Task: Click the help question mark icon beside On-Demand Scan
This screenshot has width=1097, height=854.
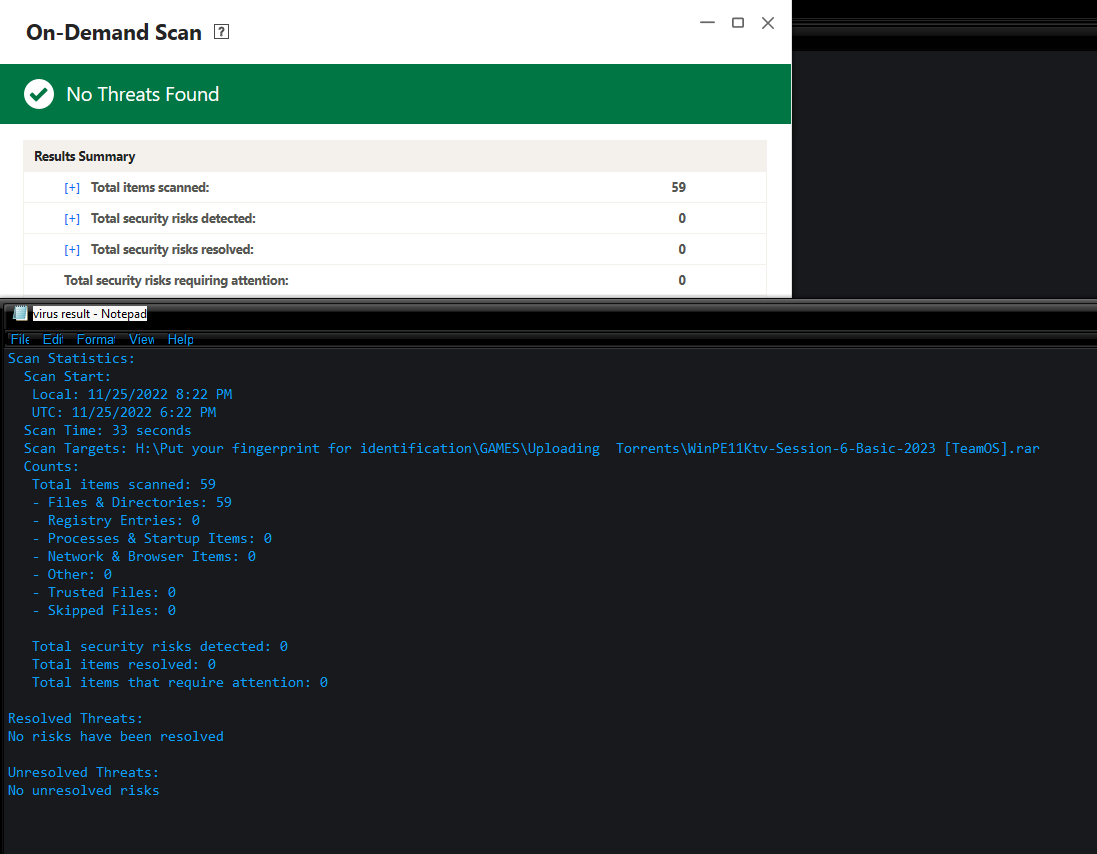Action: click(221, 31)
